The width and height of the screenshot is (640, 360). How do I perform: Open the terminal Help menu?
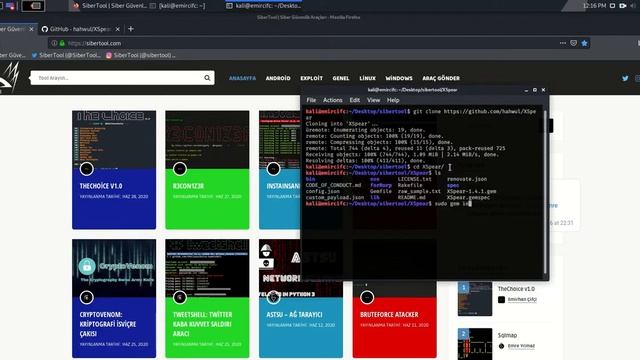393,100
